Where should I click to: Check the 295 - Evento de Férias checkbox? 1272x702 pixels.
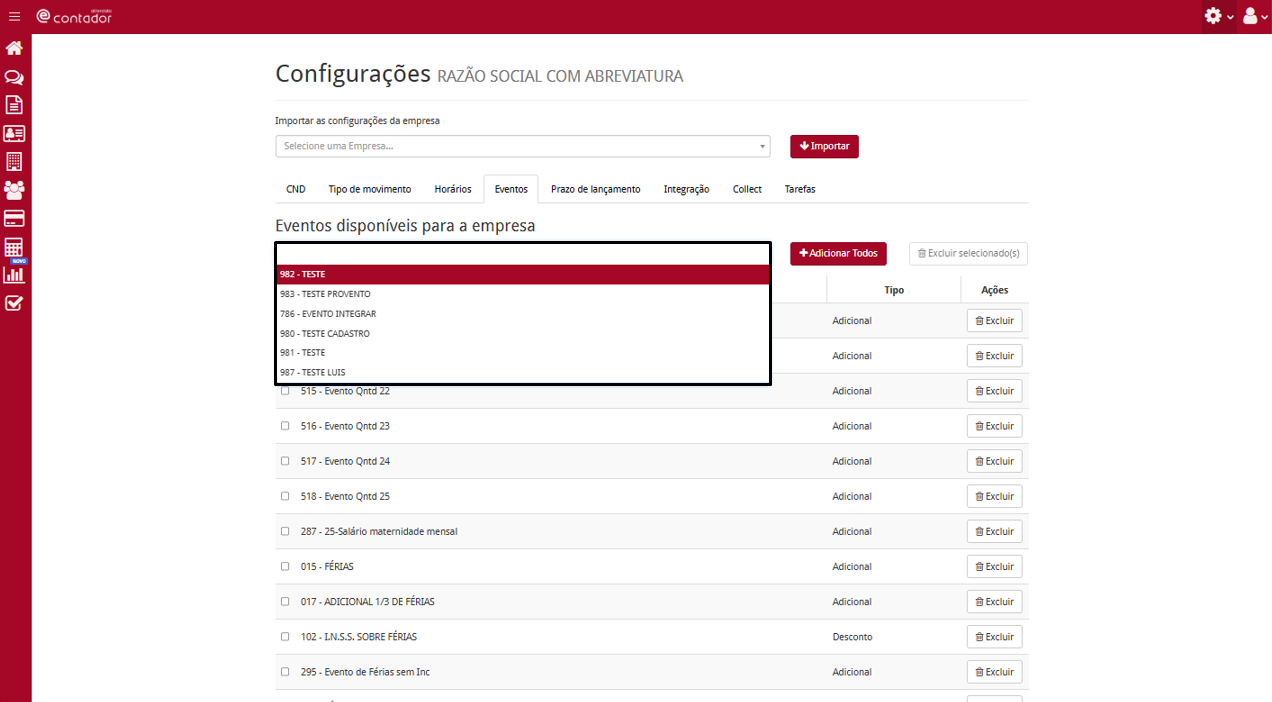(x=285, y=672)
